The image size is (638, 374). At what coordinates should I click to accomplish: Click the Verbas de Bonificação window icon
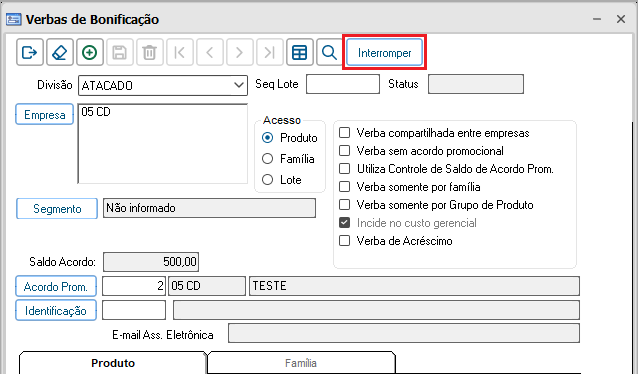(13, 19)
